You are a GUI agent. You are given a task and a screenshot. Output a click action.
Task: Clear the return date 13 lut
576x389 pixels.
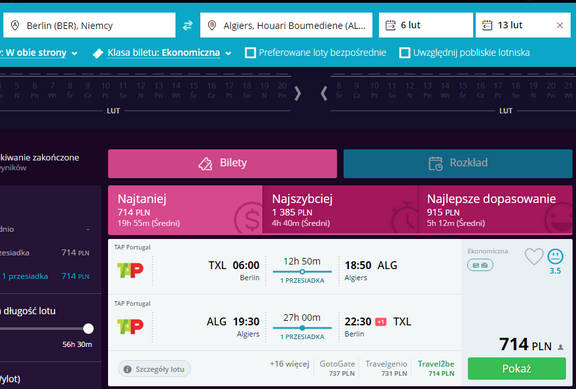pyautogui.click(x=560, y=25)
